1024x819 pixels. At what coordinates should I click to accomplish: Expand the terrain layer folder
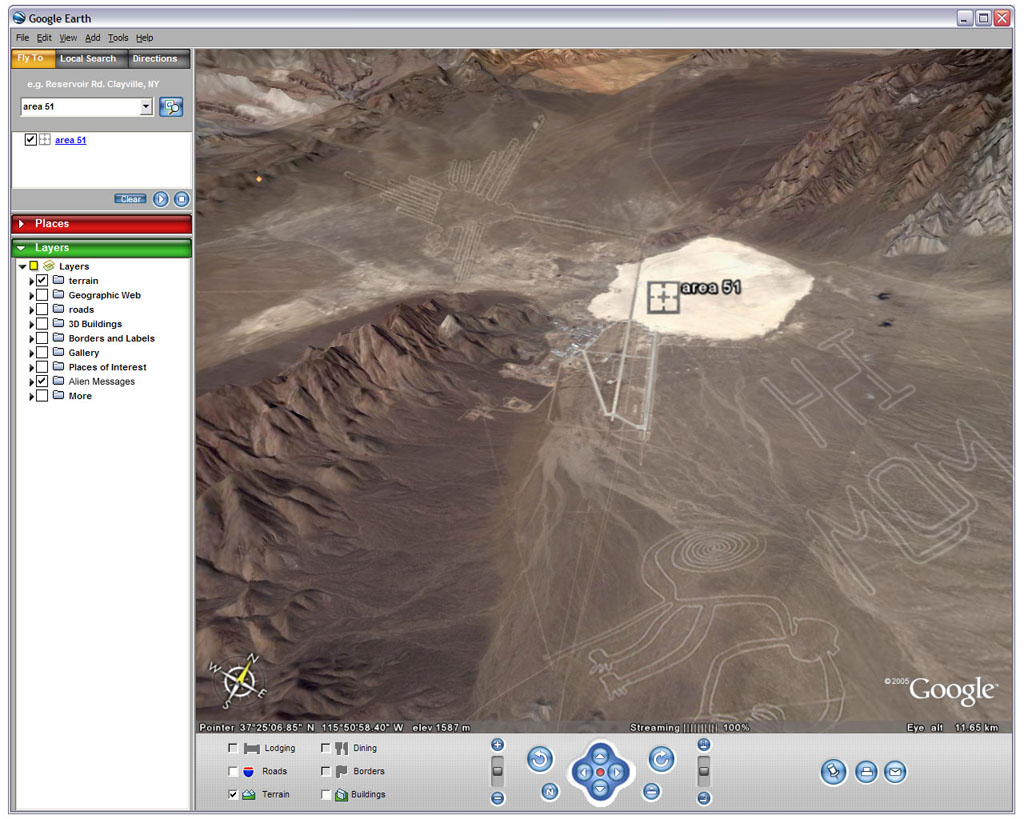[31, 281]
